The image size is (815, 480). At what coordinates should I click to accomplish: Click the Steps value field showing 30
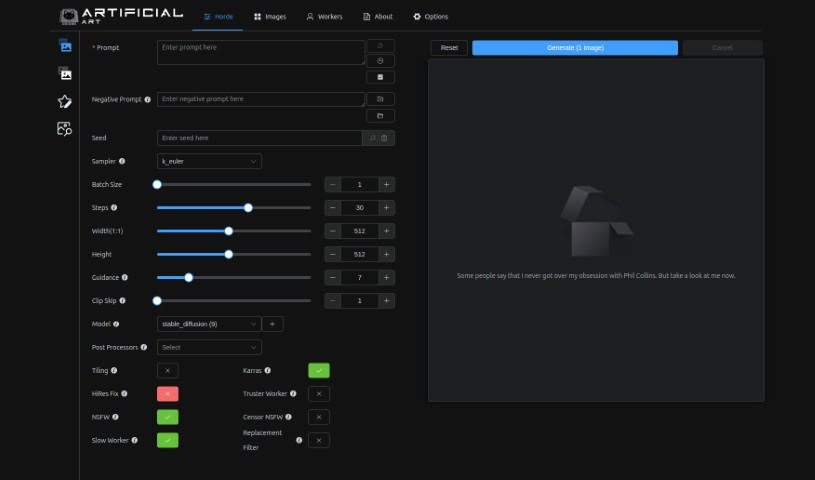pos(359,207)
